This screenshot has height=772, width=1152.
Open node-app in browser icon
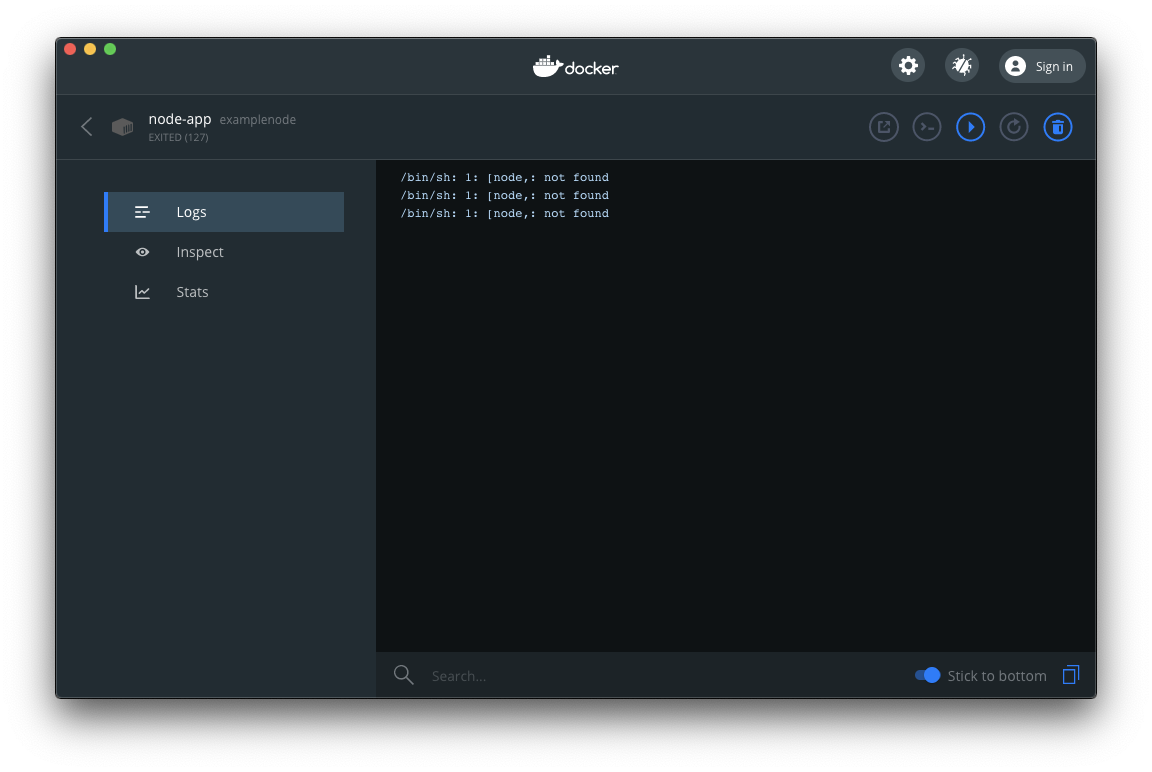click(884, 127)
